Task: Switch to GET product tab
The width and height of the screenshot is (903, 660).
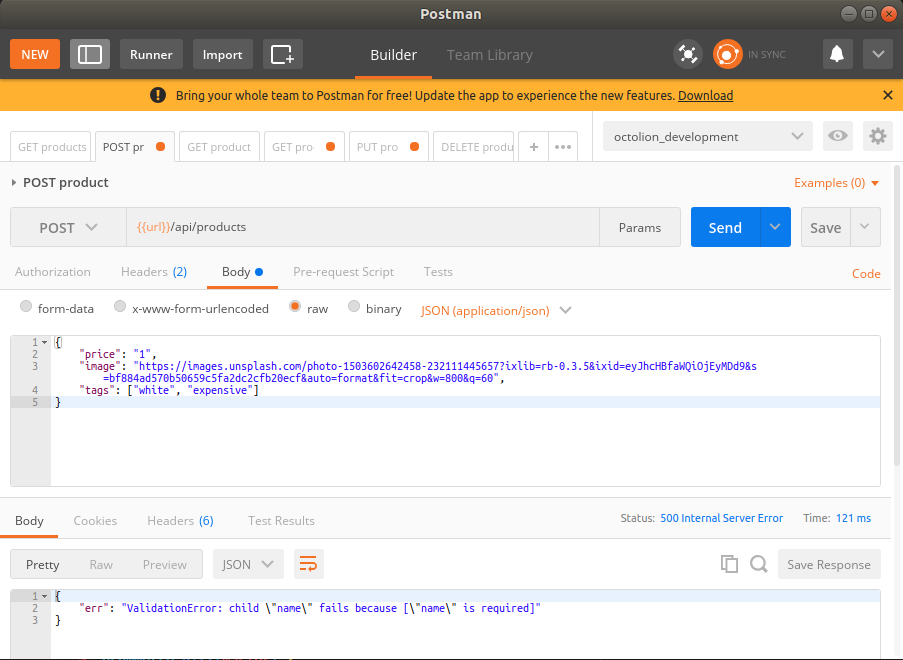Action: [219, 147]
